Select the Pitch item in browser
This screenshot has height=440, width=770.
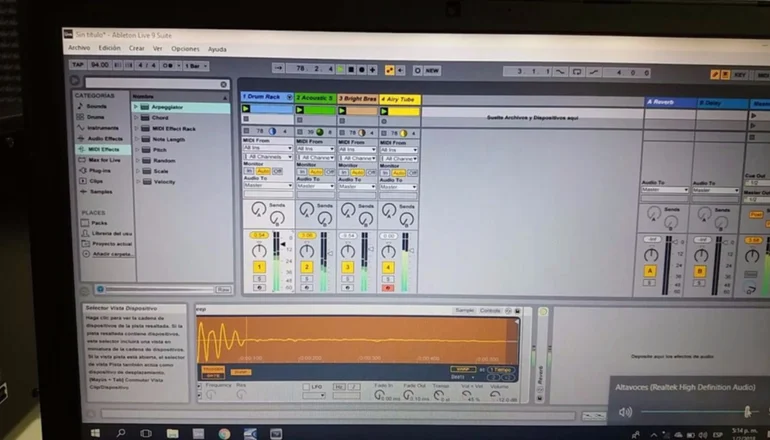[x=160, y=150]
